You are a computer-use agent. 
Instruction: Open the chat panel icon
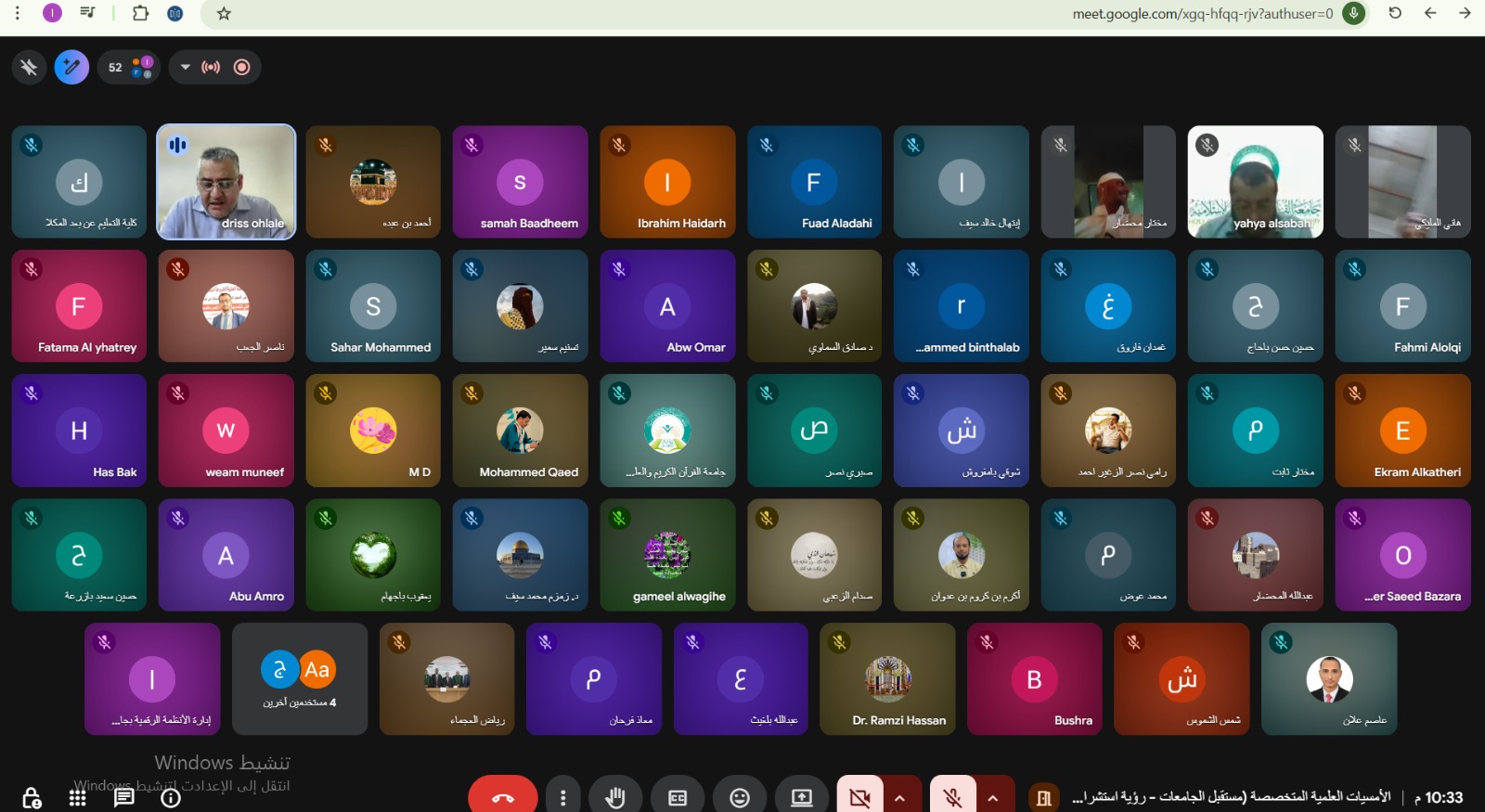click(x=123, y=797)
